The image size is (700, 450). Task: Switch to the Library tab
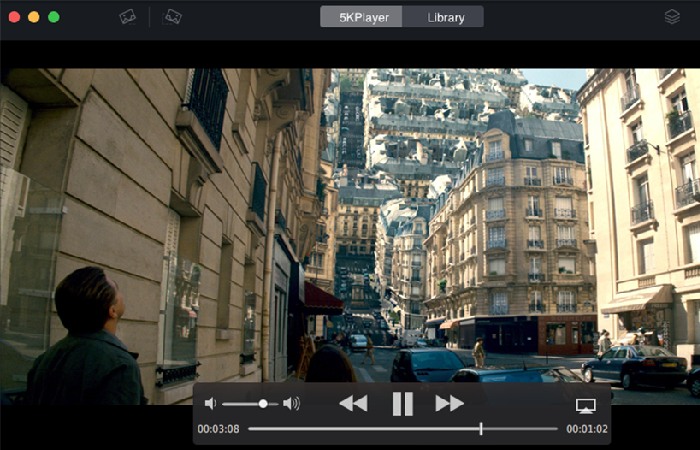coord(443,17)
